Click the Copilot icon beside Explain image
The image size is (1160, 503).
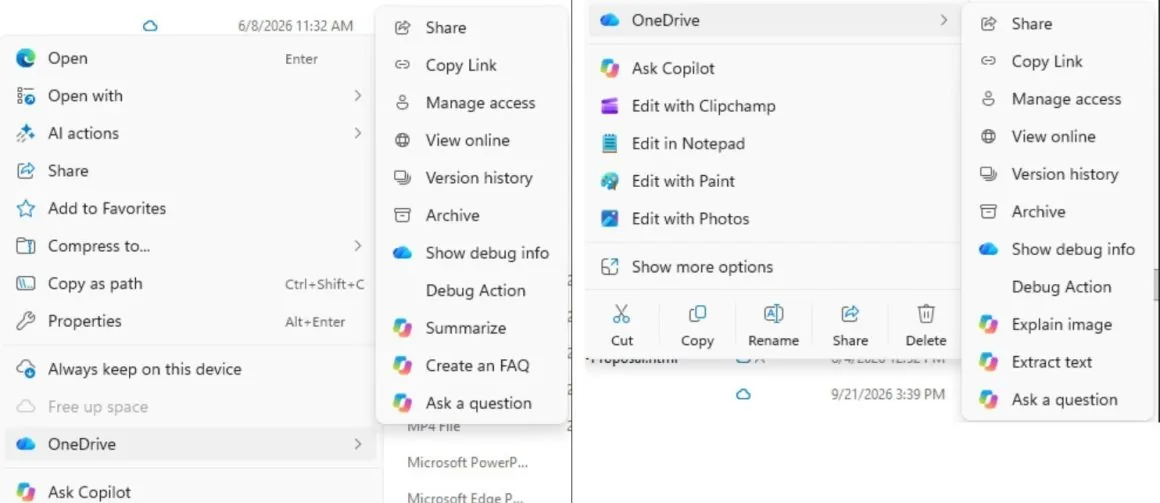tap(988, 324)
